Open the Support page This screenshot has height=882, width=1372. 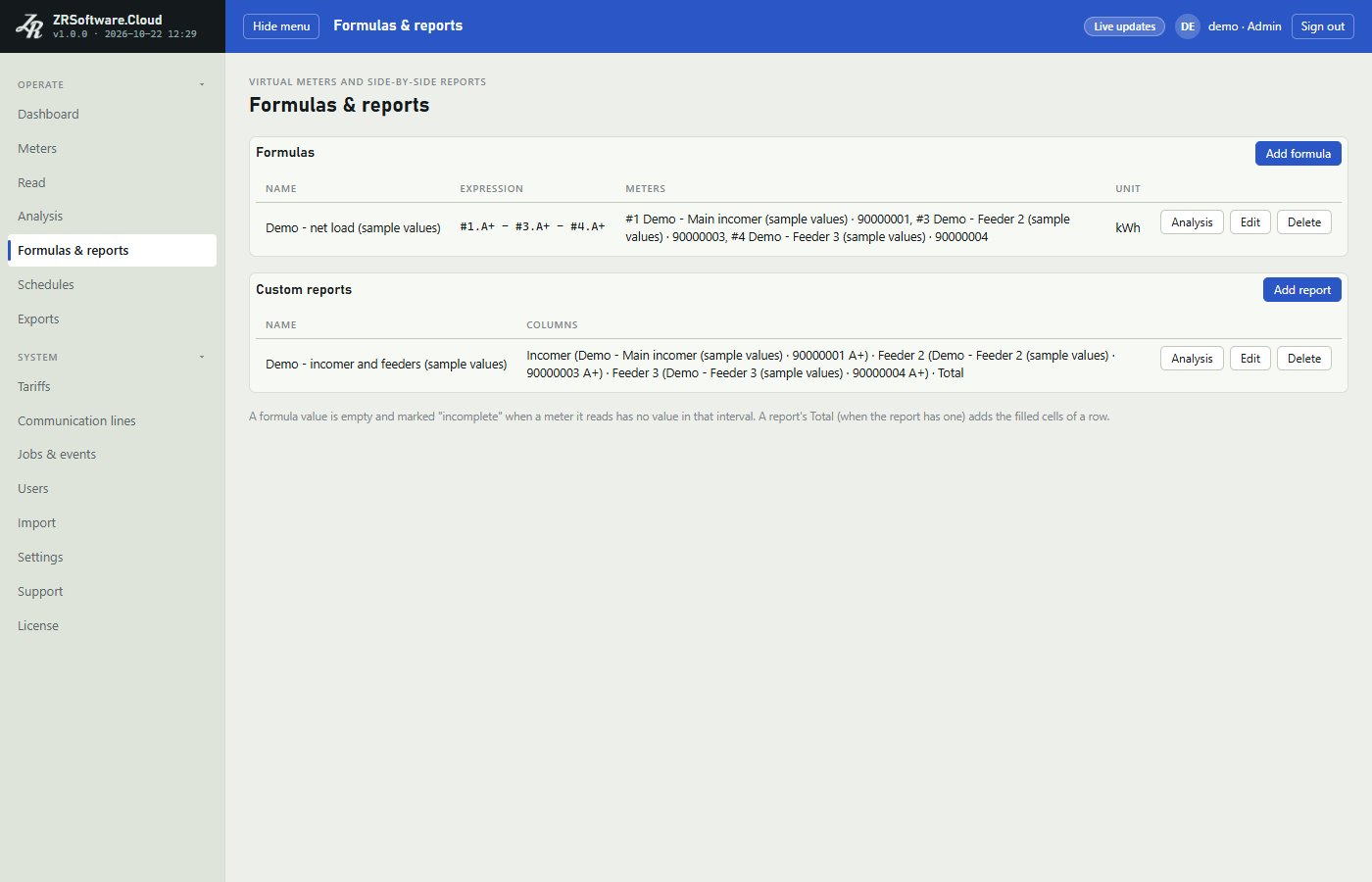[x=112, y=592]
